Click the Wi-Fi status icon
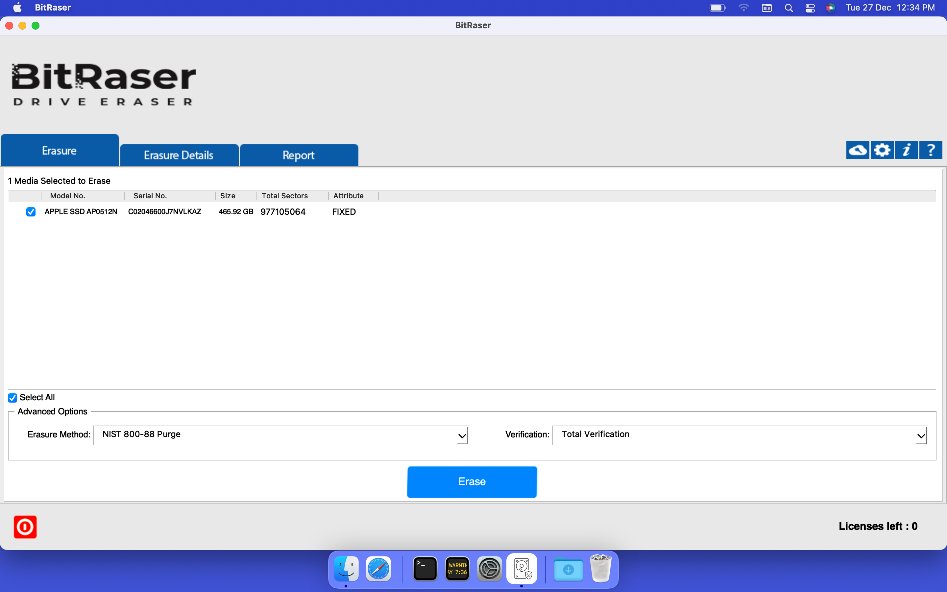The width and height of the screenshot is (947, 592). click(x=743, y=8)
